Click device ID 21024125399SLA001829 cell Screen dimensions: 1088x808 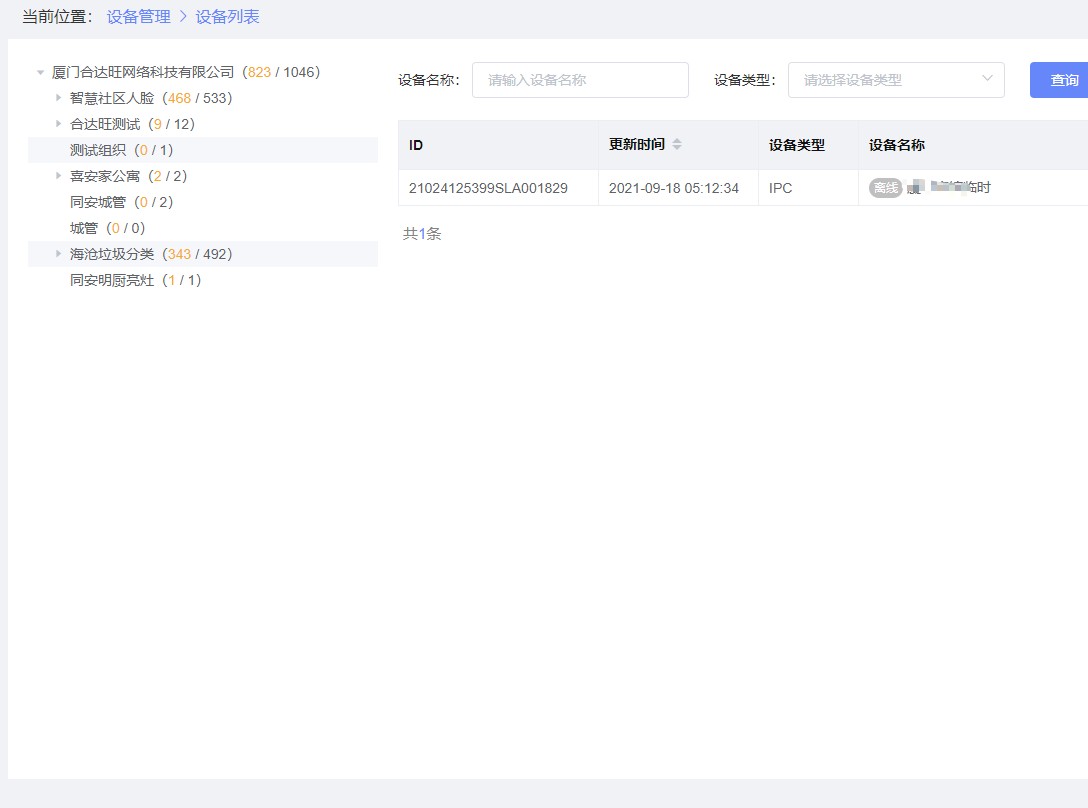pos(488,188)
